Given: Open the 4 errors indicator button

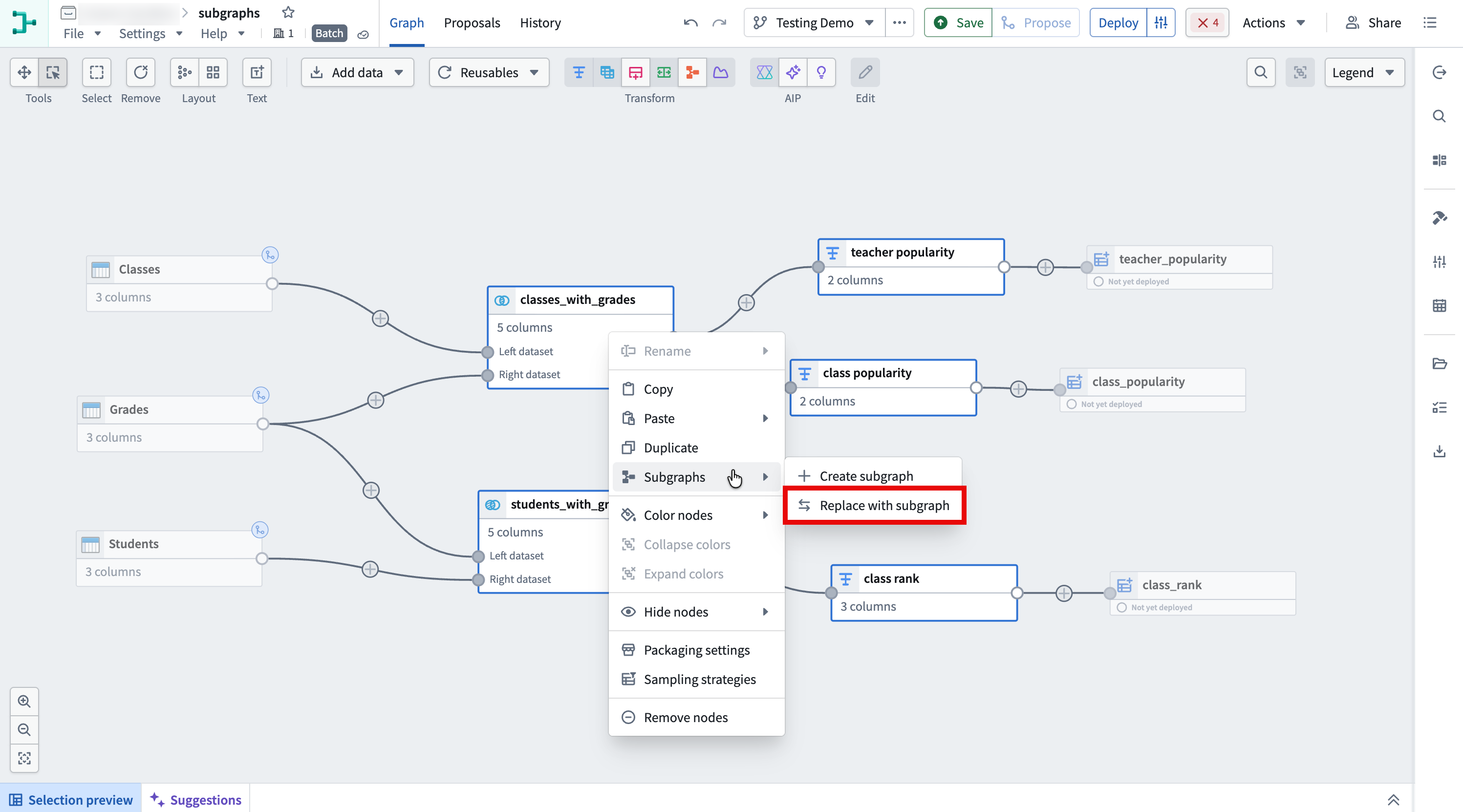Looking at the screenshot, I should coord(1207,22).
